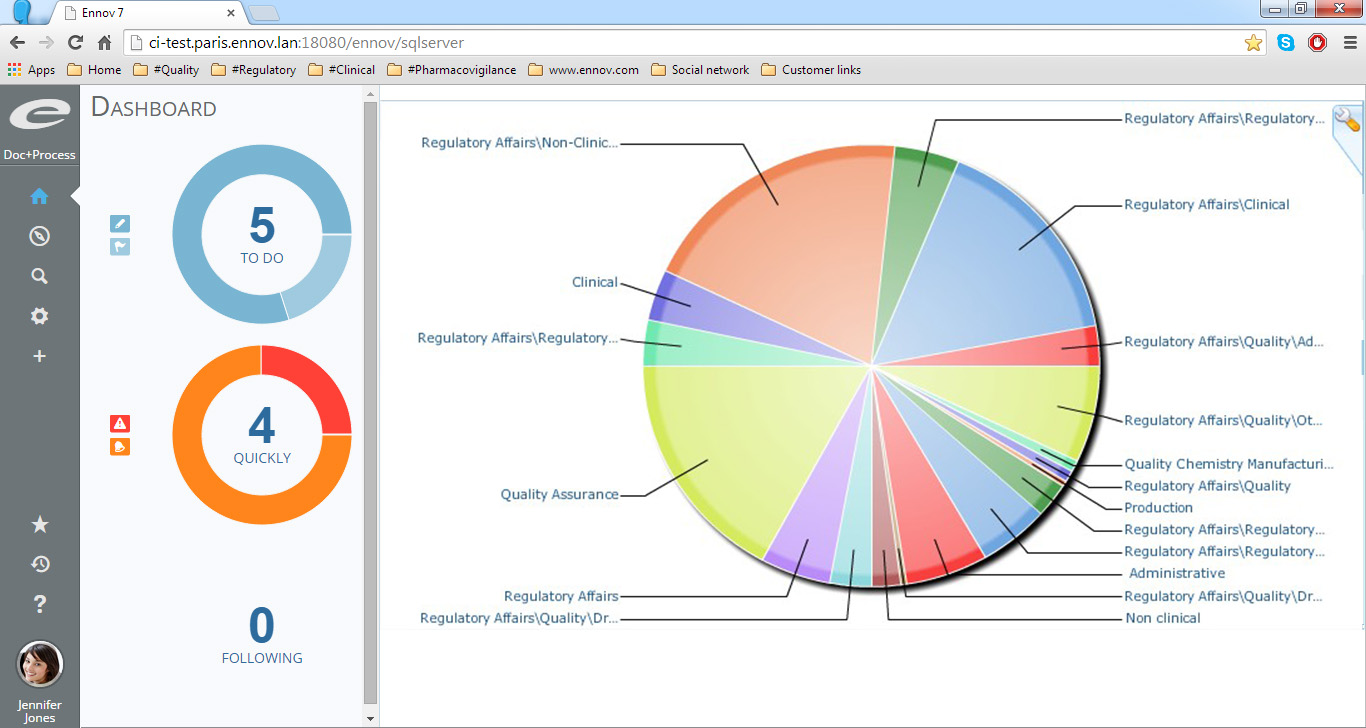Click the Administrative pie label
Image resolution: width=1366 pixels, height=728 pixels.
(1177, 573)
